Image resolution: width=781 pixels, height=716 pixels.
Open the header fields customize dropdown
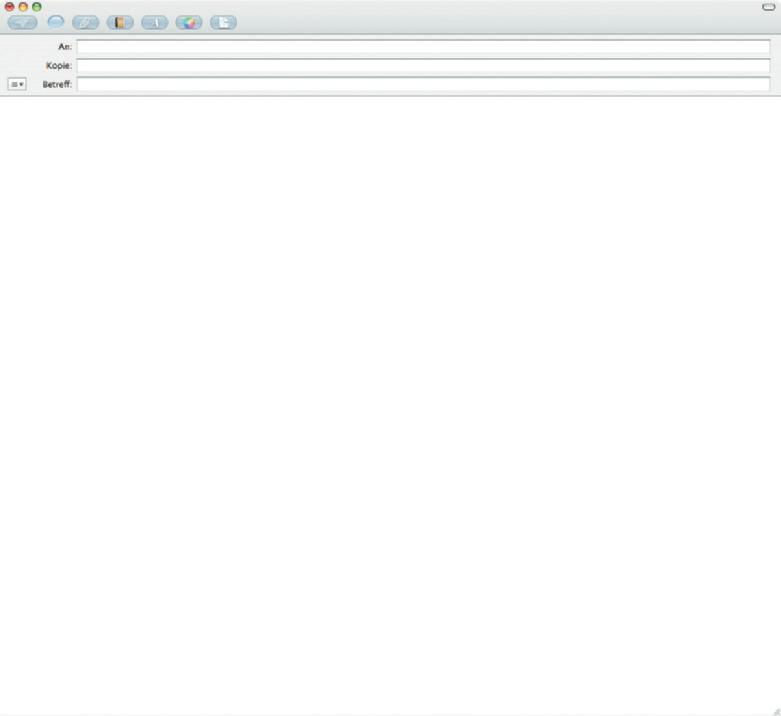tap(17, 84)
